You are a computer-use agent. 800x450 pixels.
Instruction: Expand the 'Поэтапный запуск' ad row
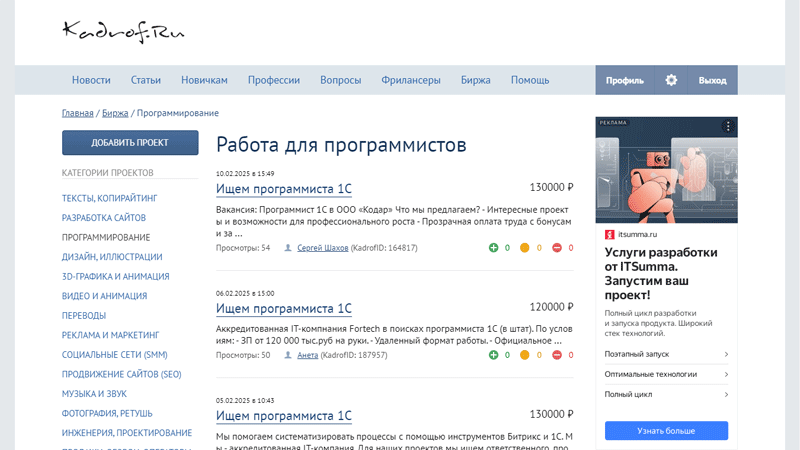(x=666, y=354)
